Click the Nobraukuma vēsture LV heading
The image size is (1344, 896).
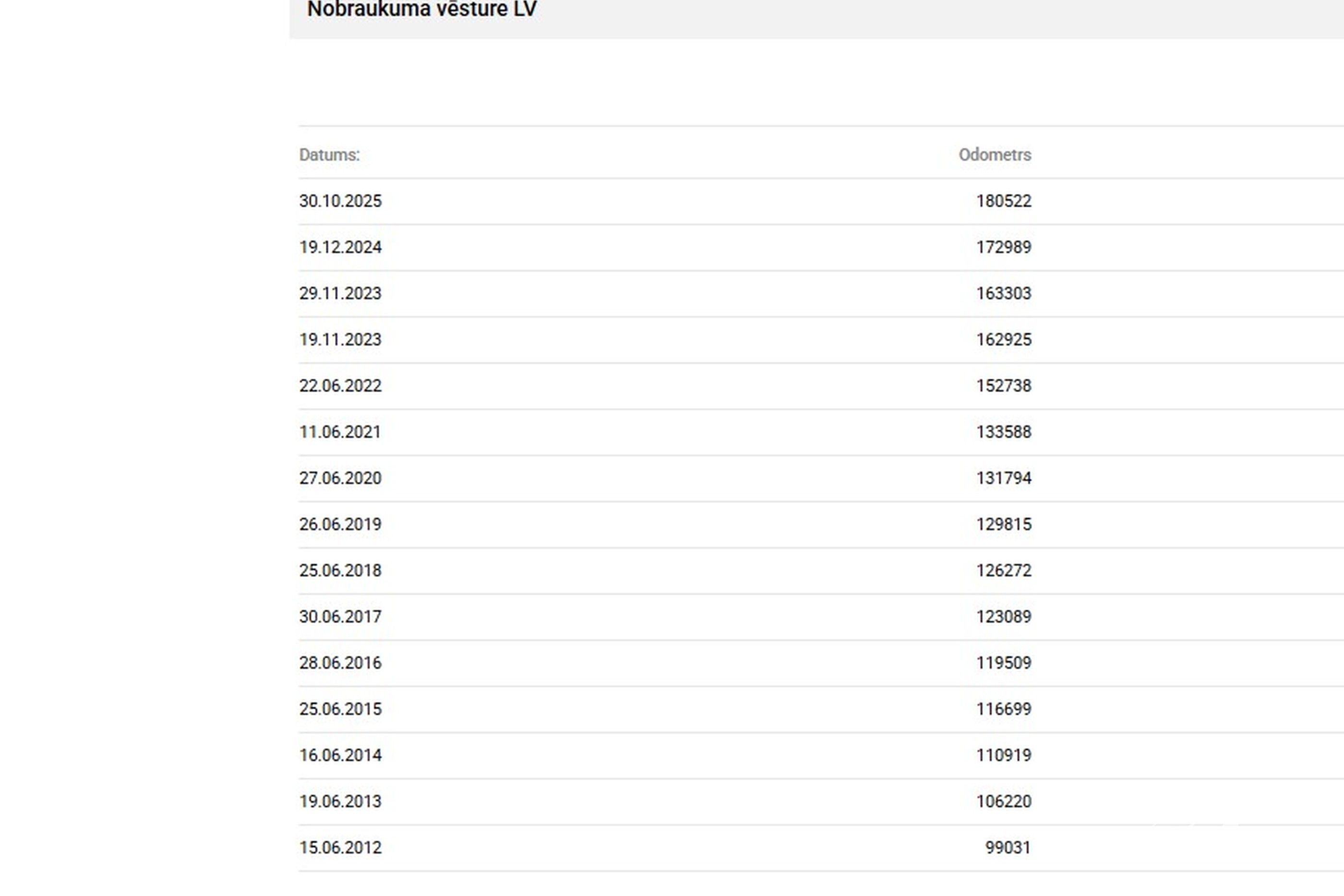tap(422, 9)
